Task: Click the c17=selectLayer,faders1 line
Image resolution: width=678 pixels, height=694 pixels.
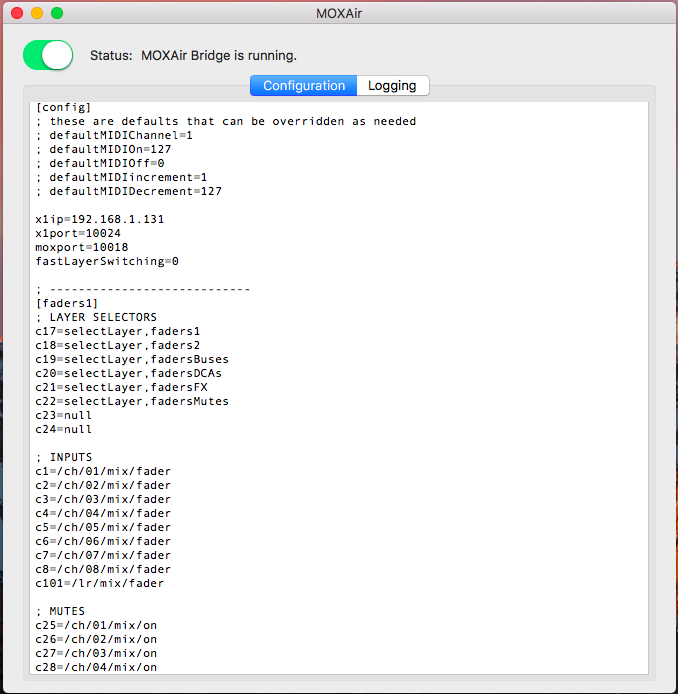Action: pos(118,331)
